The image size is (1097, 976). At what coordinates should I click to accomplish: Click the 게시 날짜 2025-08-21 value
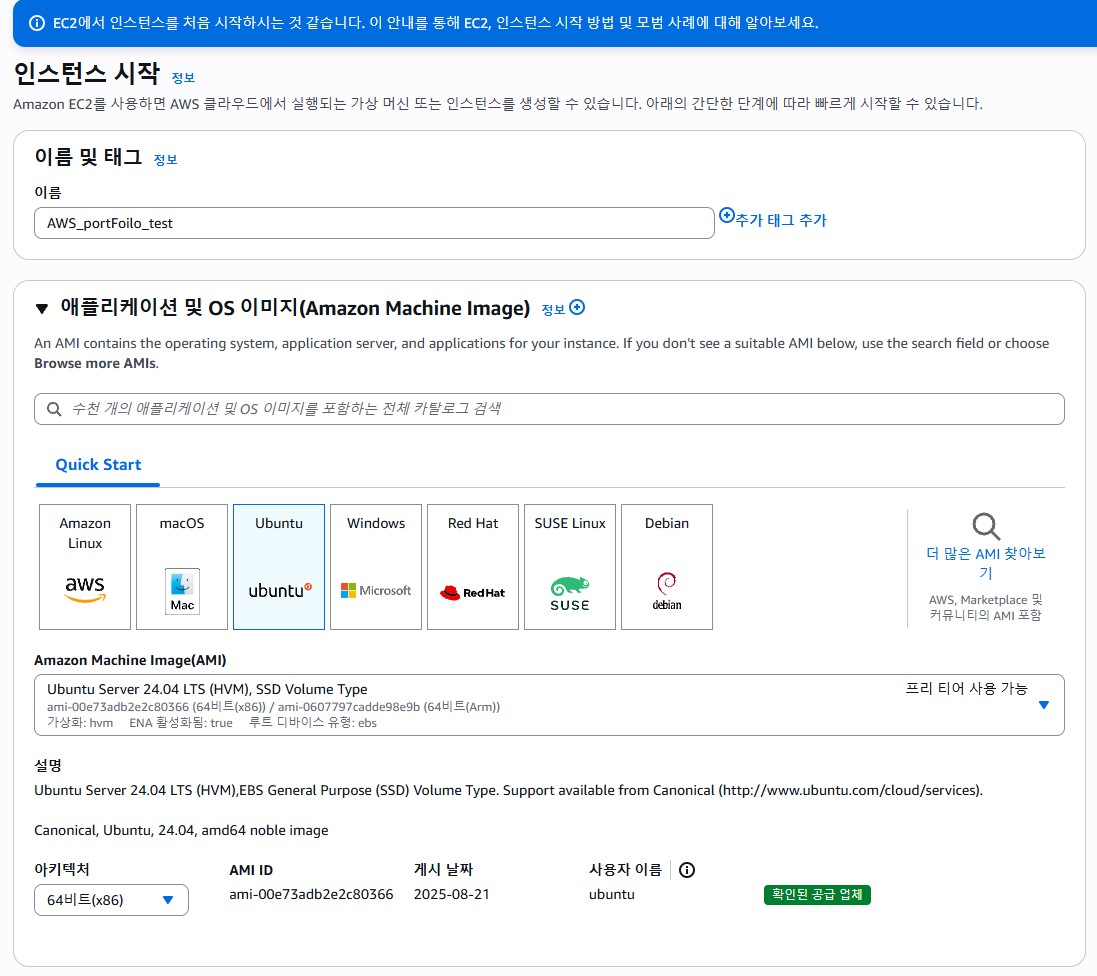pyautogui.click(x=451, y=894)
